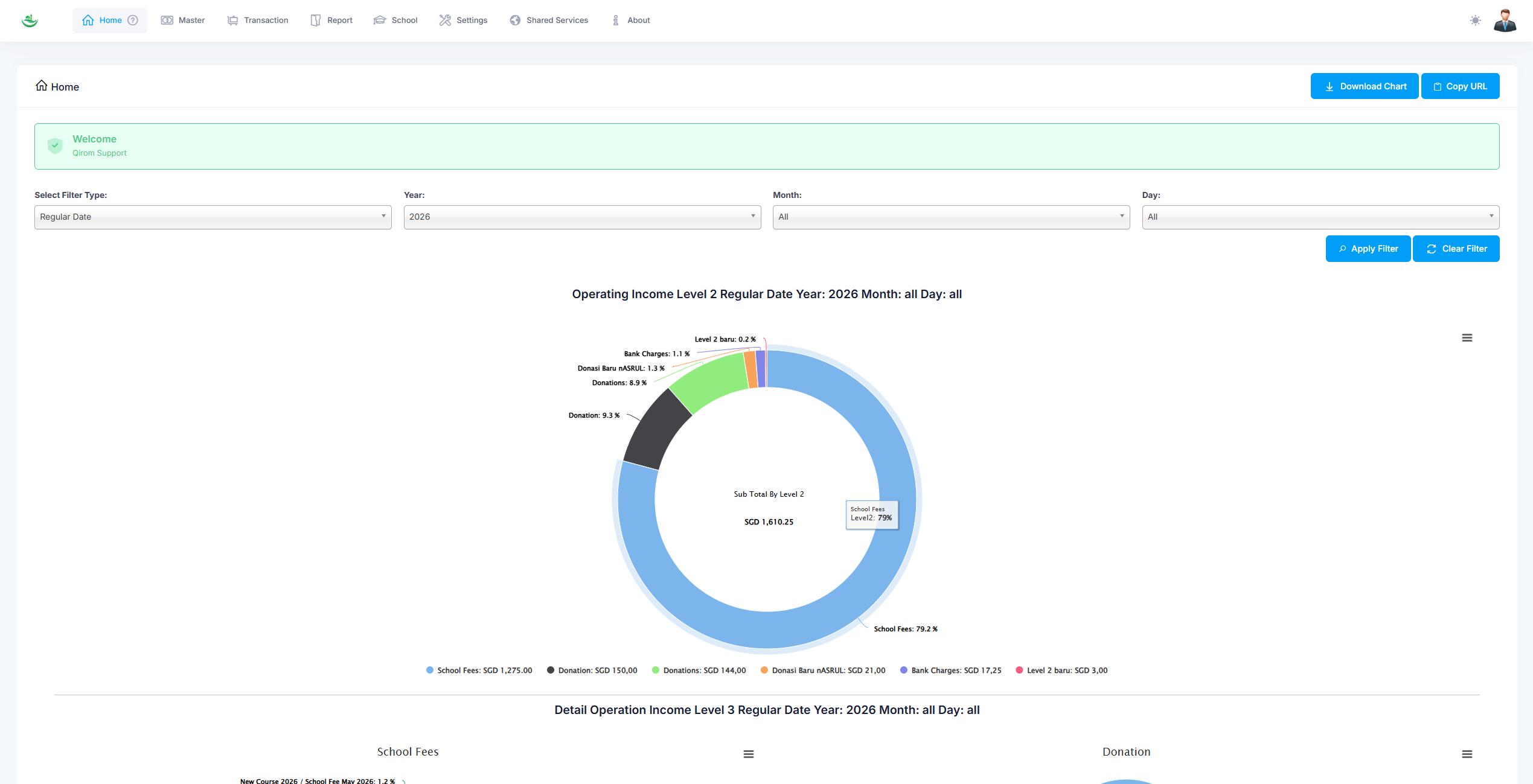Click the School graduation cap icon
The width and height of the screenshot is (1533, 784).
[380, 20]
